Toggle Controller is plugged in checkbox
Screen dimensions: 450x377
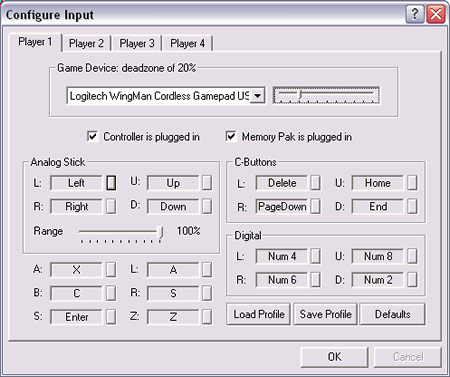pos(93,136)
